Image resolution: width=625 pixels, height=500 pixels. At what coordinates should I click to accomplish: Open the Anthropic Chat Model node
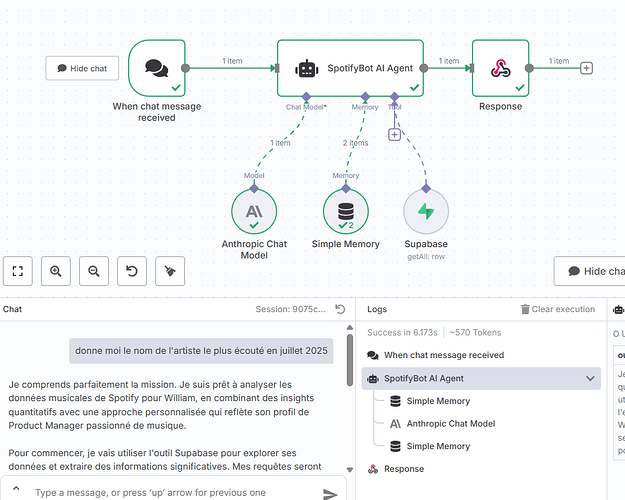click(254, 211)
